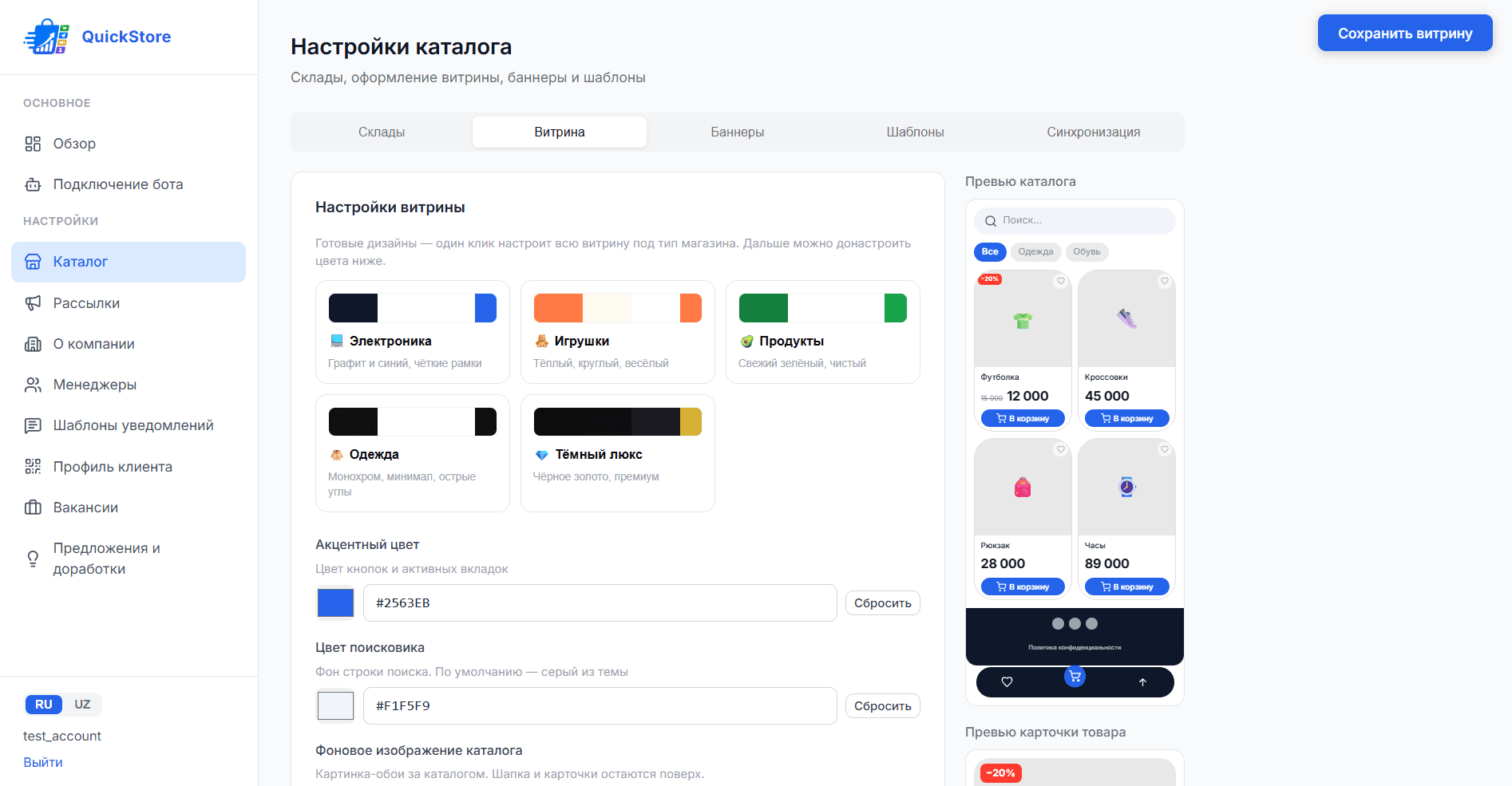Open Вакансии in the sidebar
This screenshot has width=1512, height=786.
coord(129,508)
